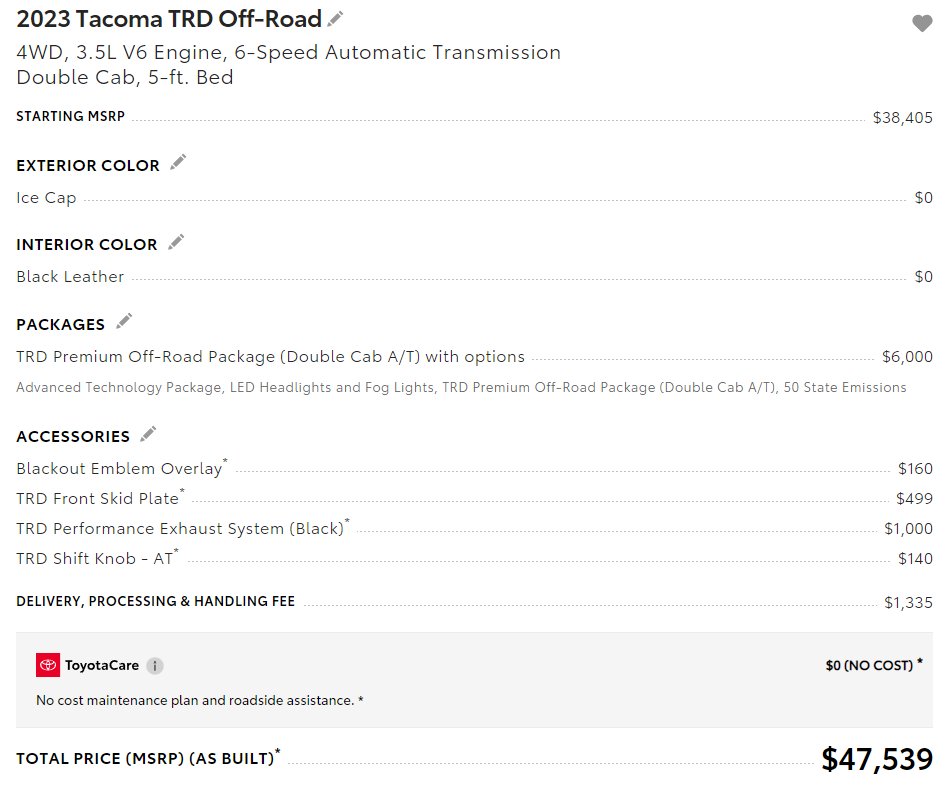Click the TRD Performance Exhaust System asterisk
The height and width of the screenshot is (791, 948).
(x=347, y=521)
